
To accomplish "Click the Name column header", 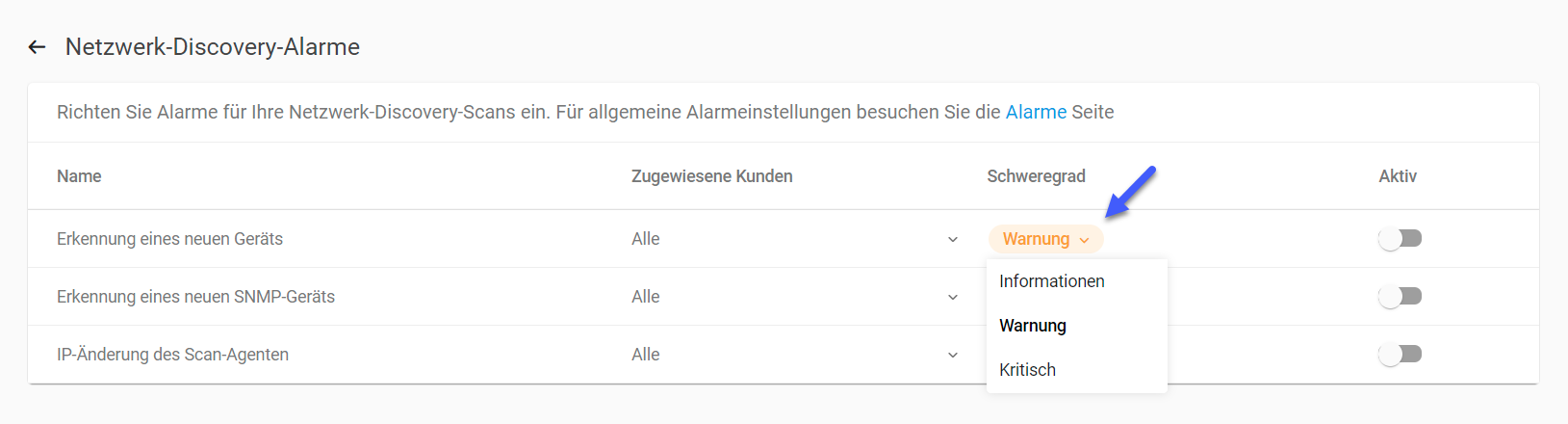I will click(79, 176).
